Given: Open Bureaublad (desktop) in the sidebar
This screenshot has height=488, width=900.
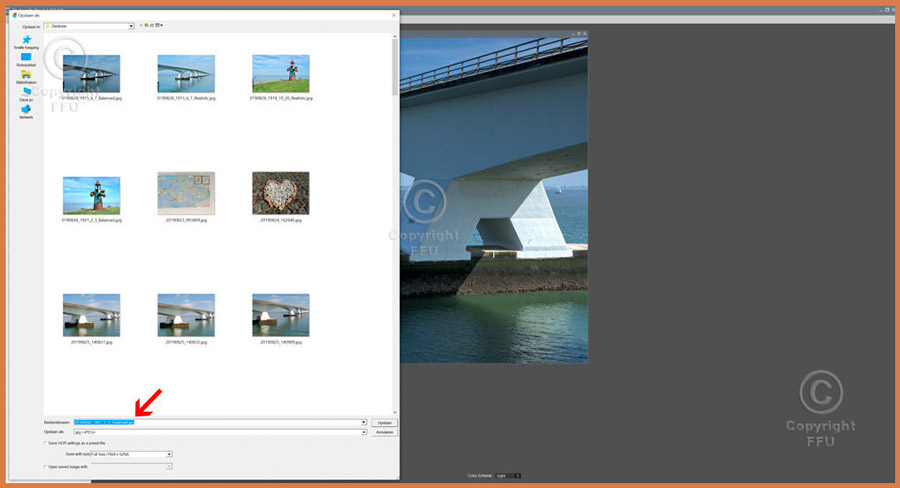Looking at the screenshot, I should coord(26,60).
